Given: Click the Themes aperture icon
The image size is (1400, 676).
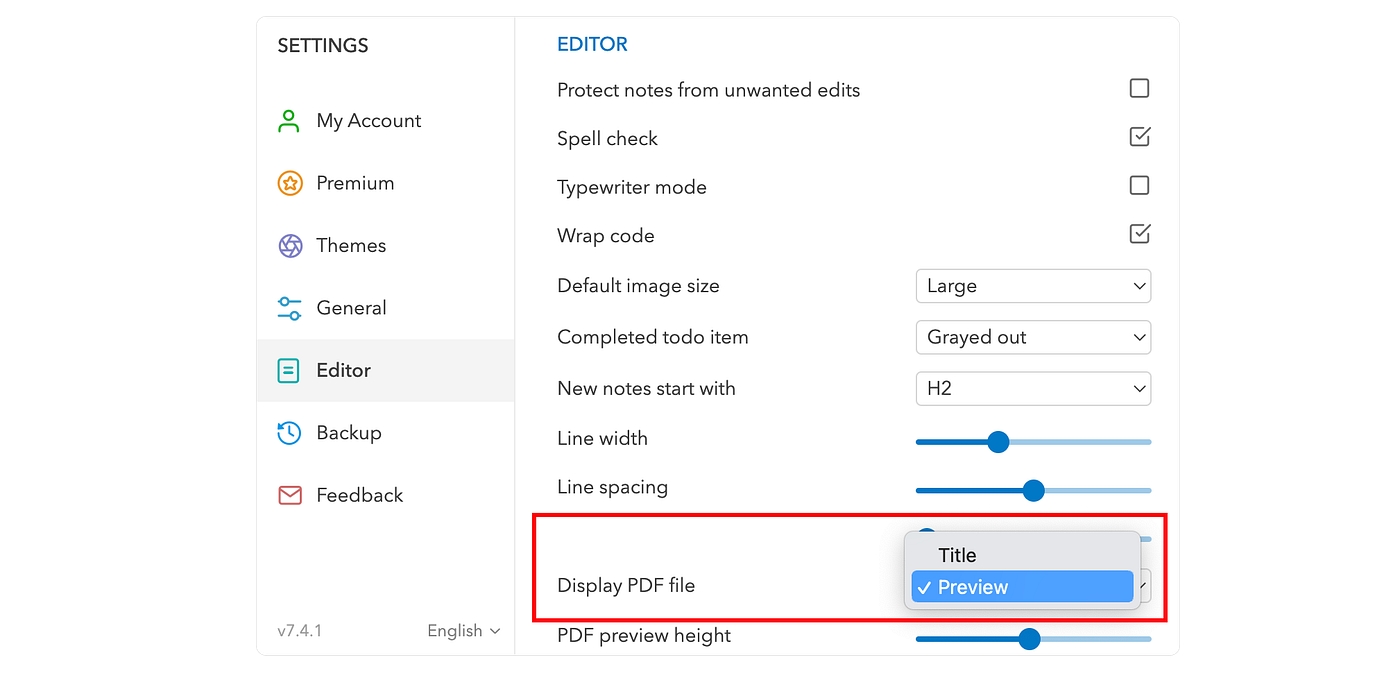Looking at the screenshot, I should [289, 246].
